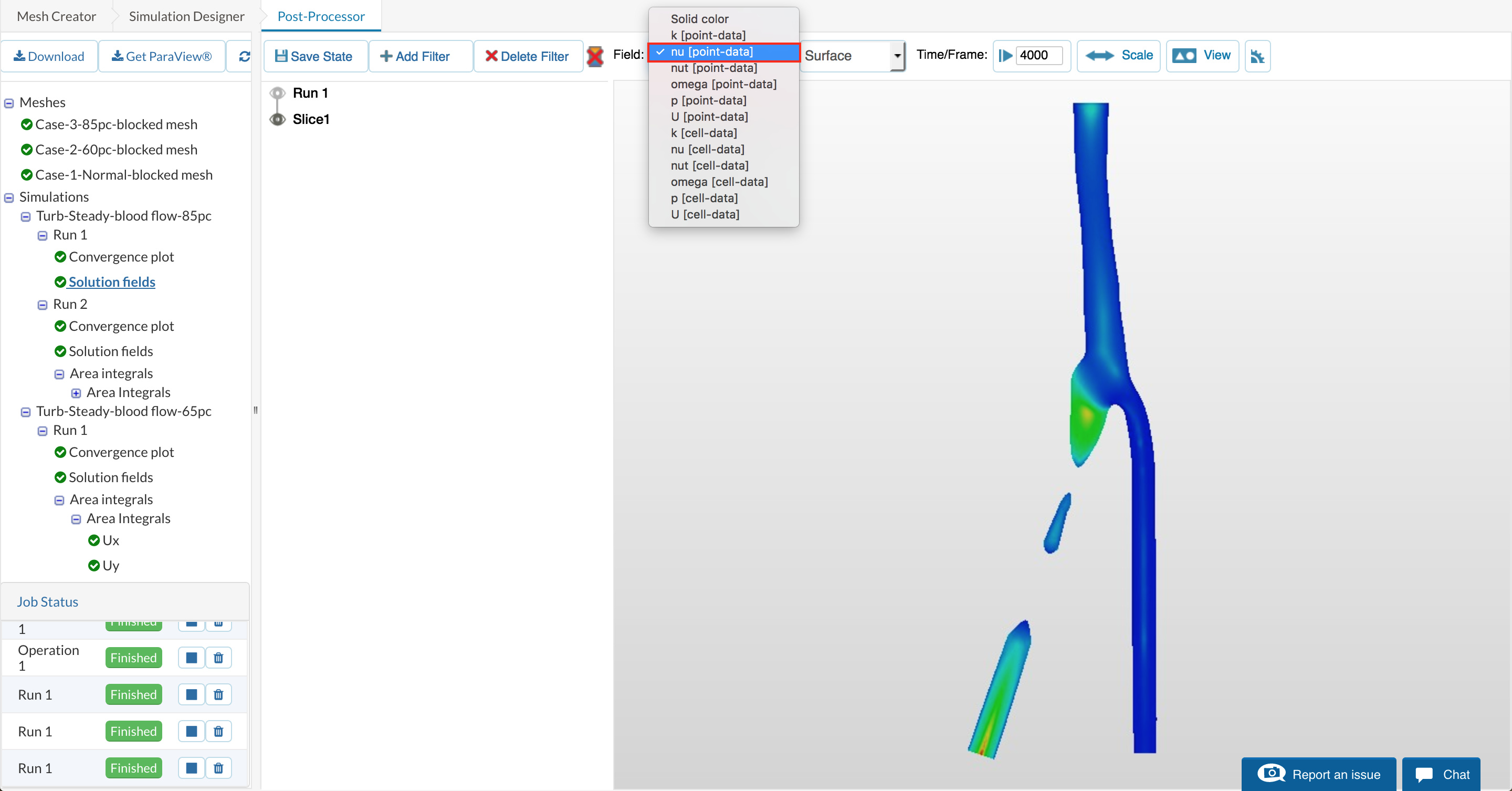
Task: Choose p [cell-data] in field list
Action: pos(703,198)
